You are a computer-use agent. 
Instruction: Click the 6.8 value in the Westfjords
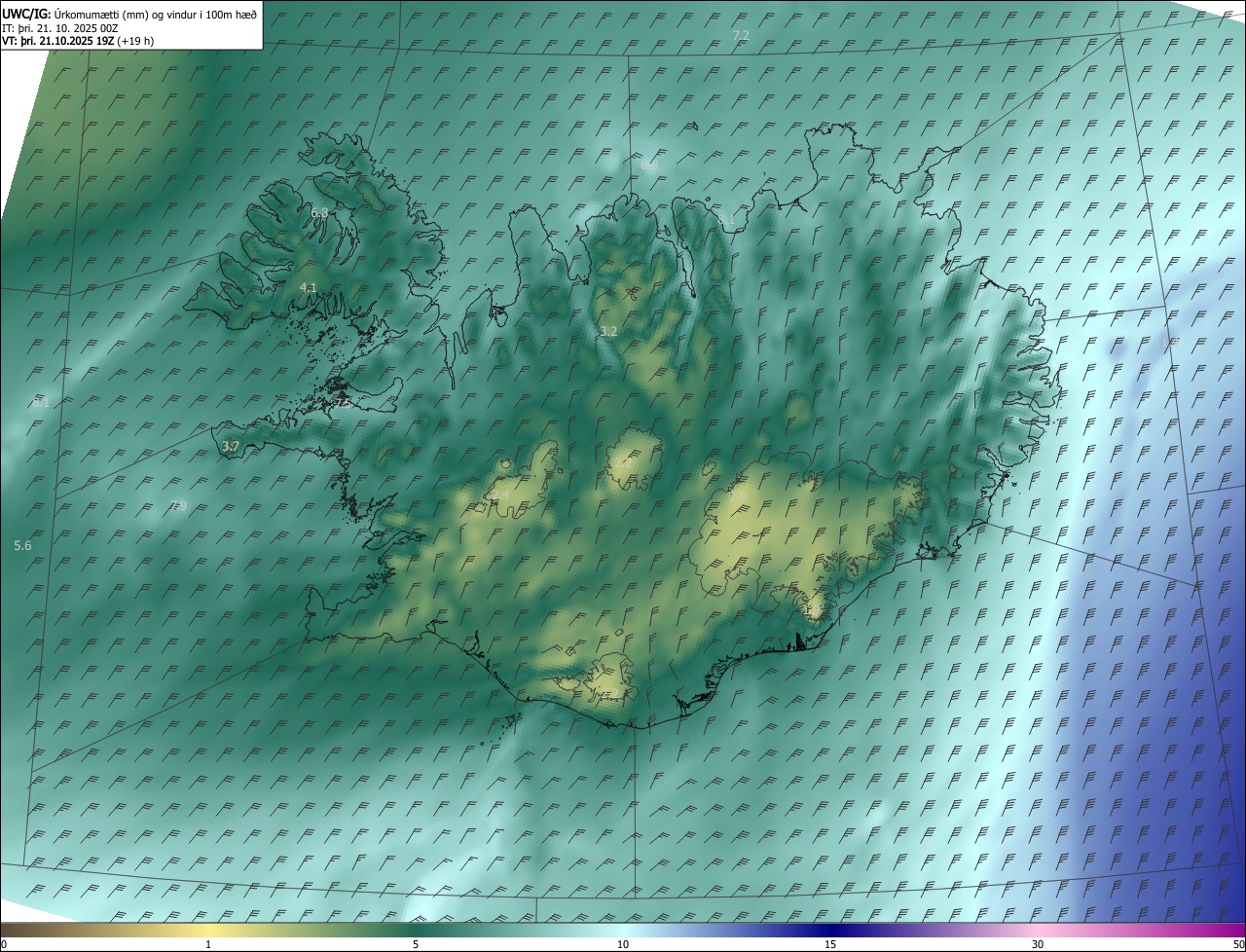tap(319, 212)
